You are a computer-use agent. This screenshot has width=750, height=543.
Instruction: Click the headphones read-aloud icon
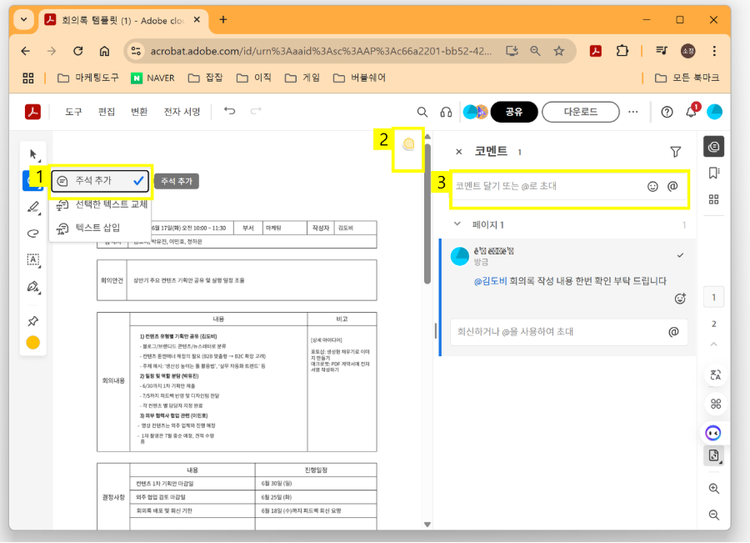click(x=446, y=112)
